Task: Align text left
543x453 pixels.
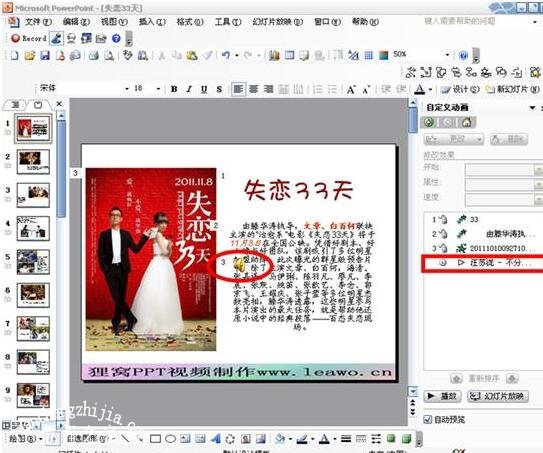Action: click(x=238, y=89)
